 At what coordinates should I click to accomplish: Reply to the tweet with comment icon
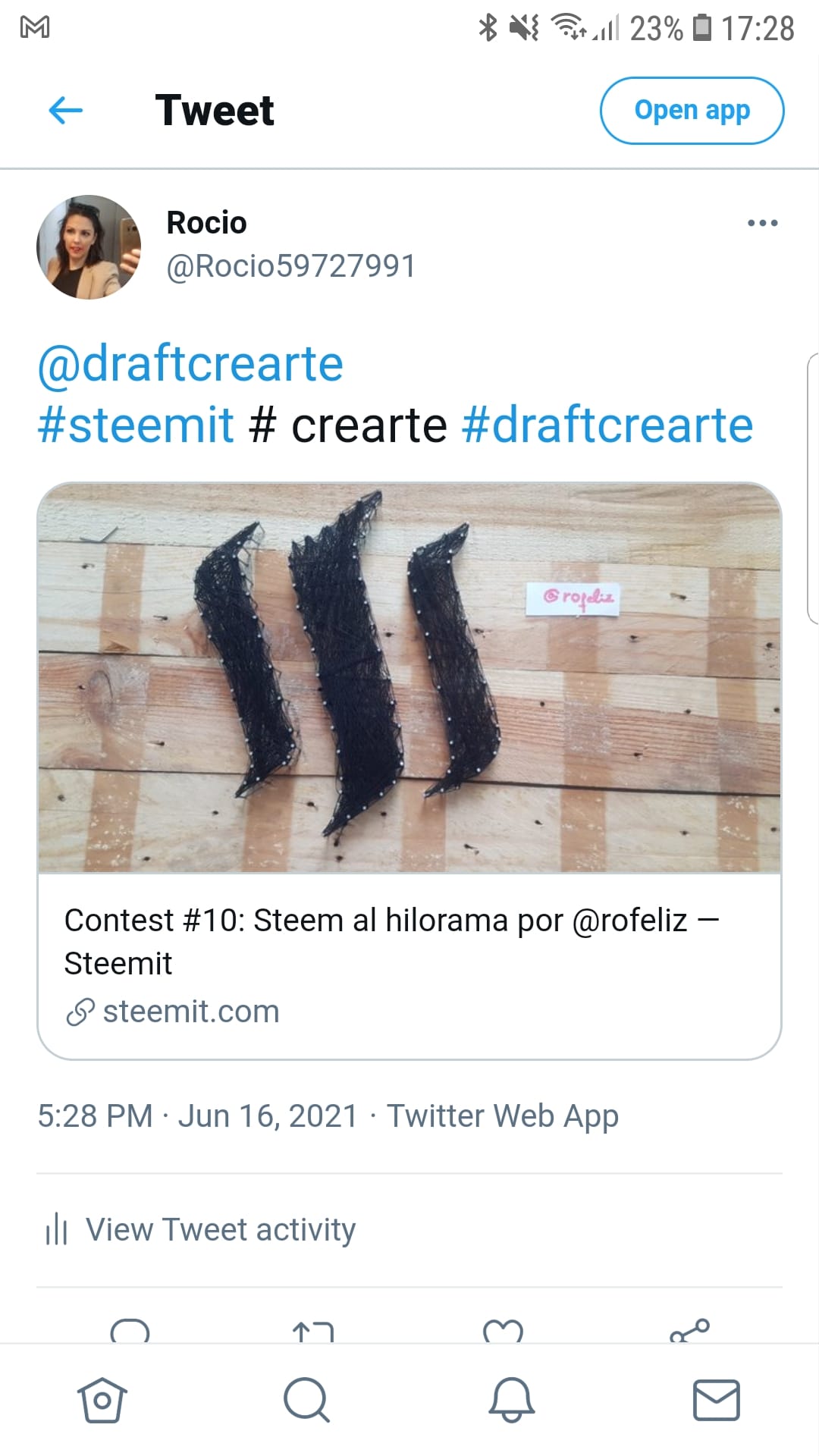coord(130,1332)
